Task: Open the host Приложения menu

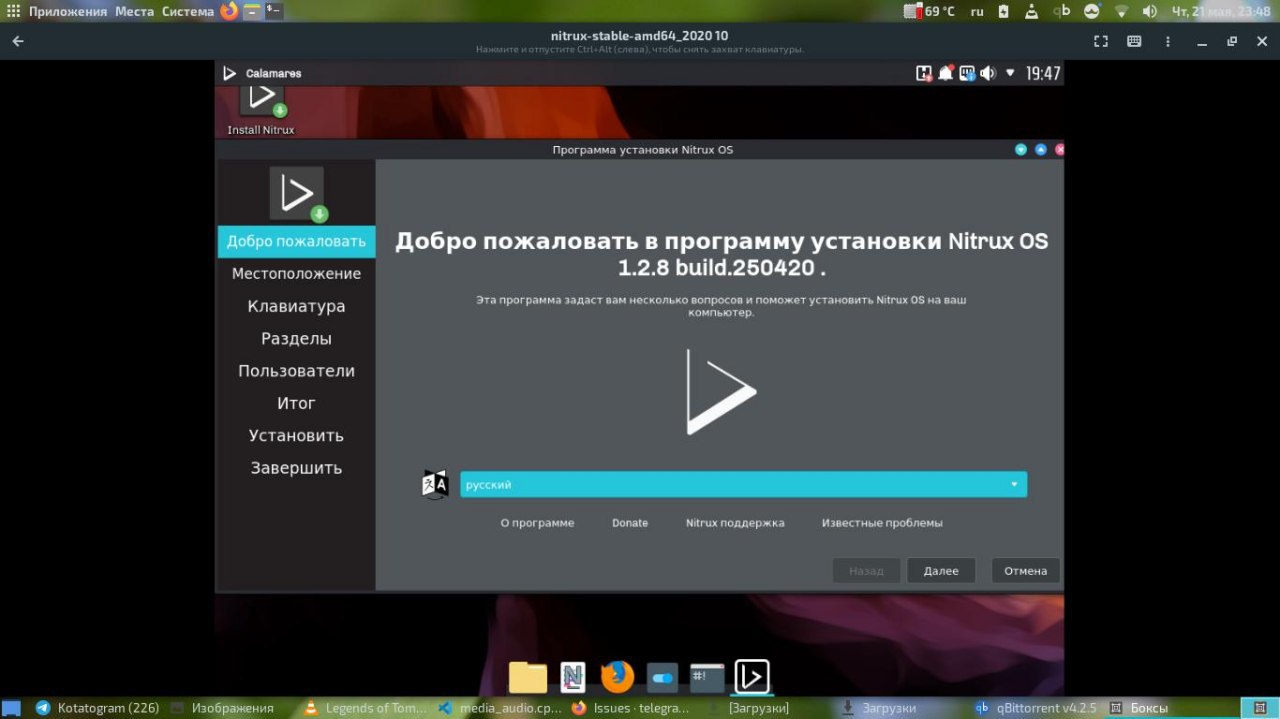Action: 68,11
